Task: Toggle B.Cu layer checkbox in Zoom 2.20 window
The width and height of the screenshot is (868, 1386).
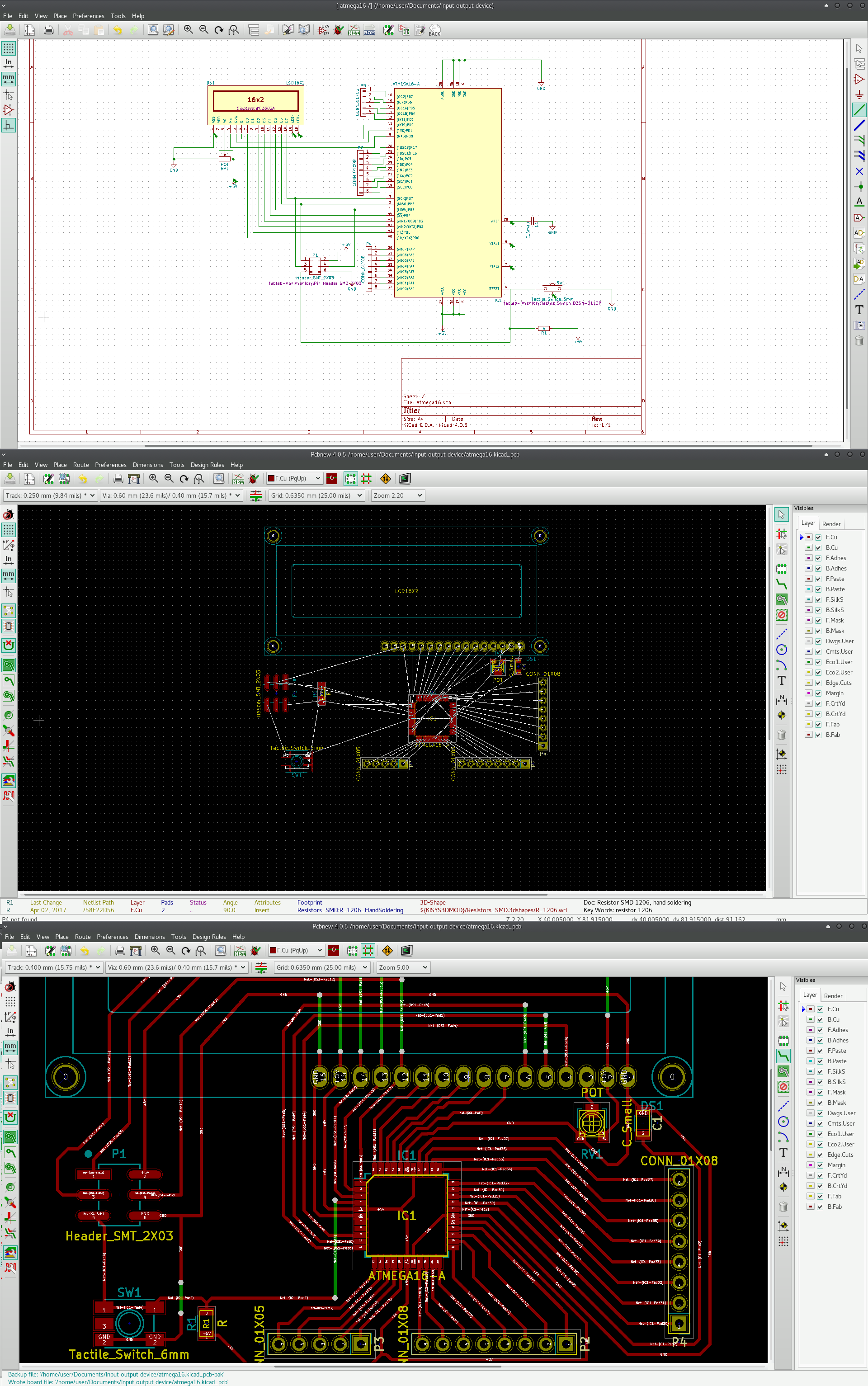Action: tap(818, 547)
